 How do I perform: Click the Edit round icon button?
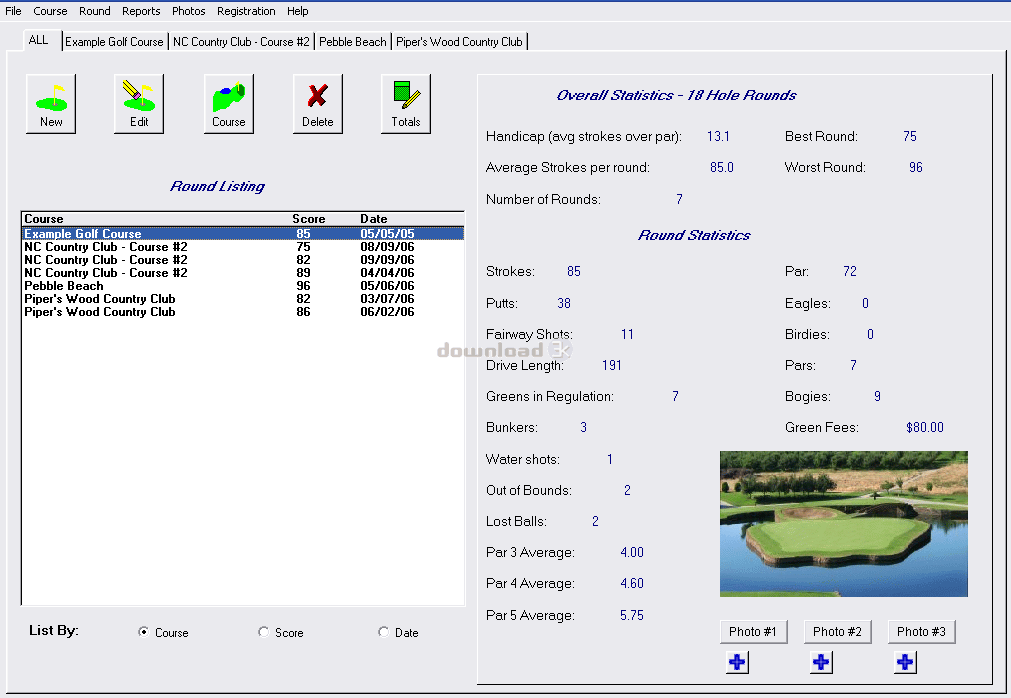(x=139, y=104)
